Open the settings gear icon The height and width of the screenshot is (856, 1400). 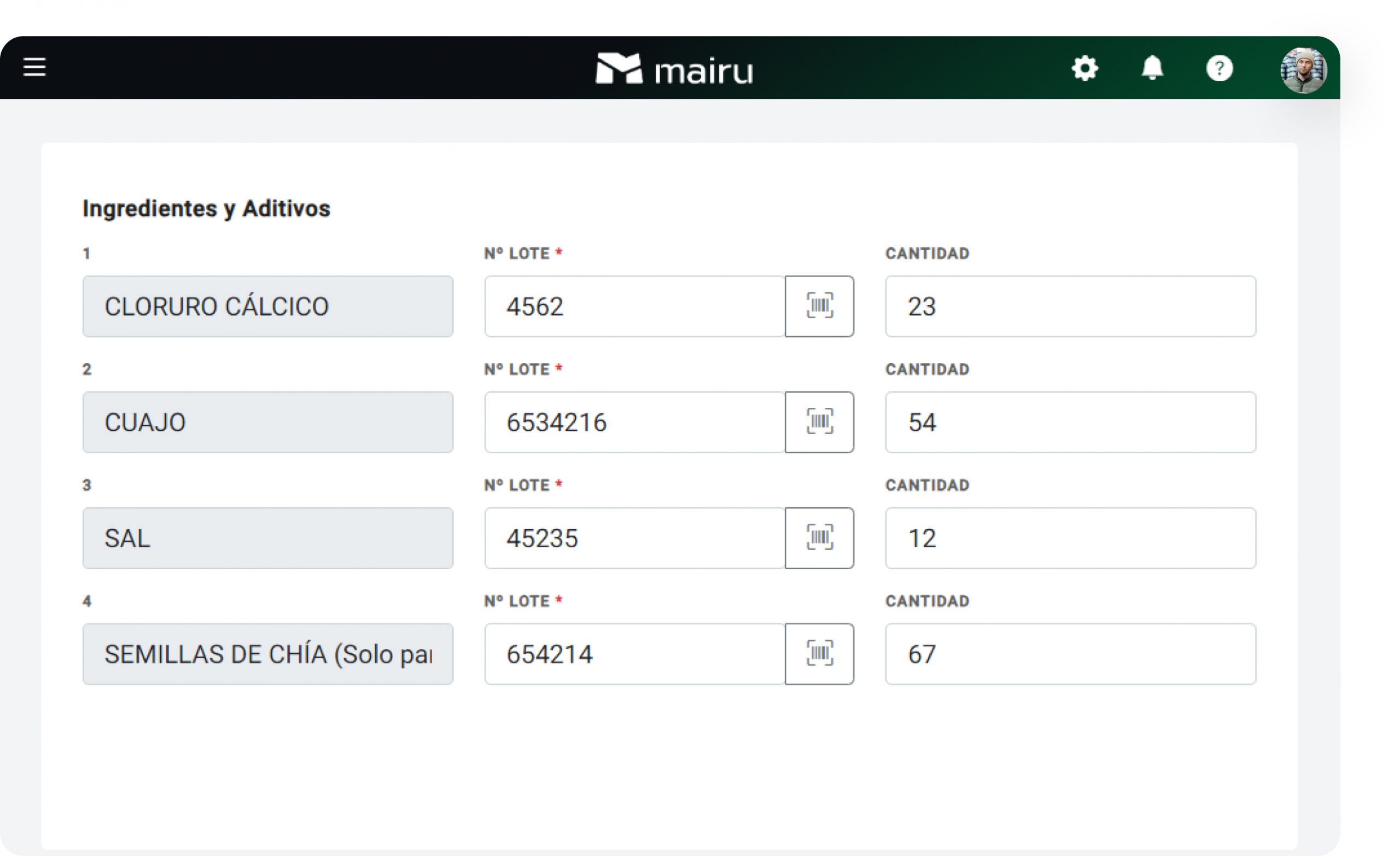(x=1084, y=69)
